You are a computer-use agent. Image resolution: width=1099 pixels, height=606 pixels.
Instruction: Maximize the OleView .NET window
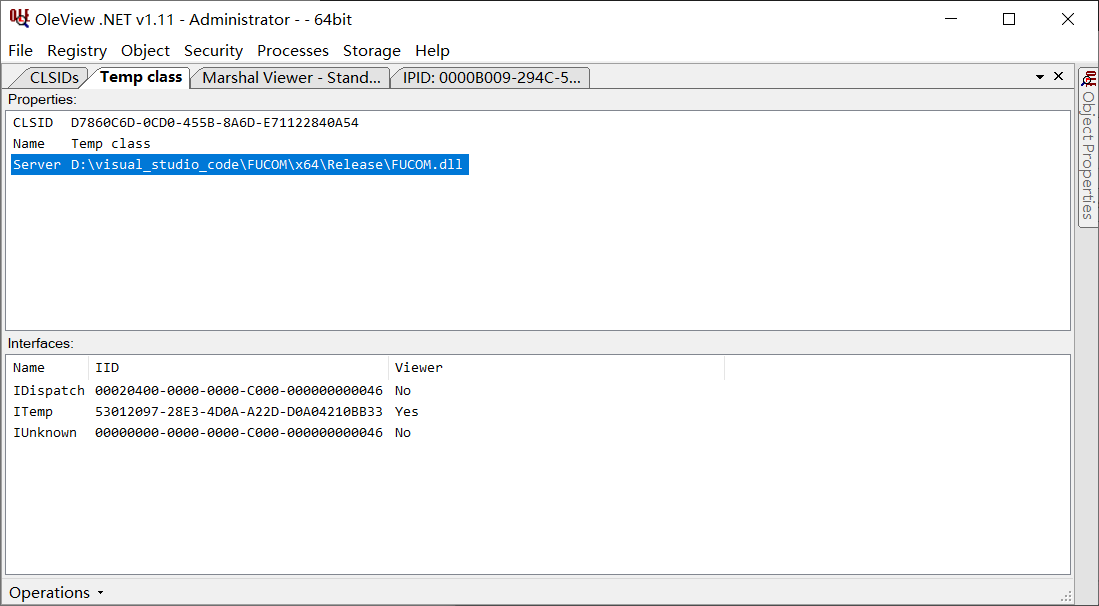point(1009,19)
